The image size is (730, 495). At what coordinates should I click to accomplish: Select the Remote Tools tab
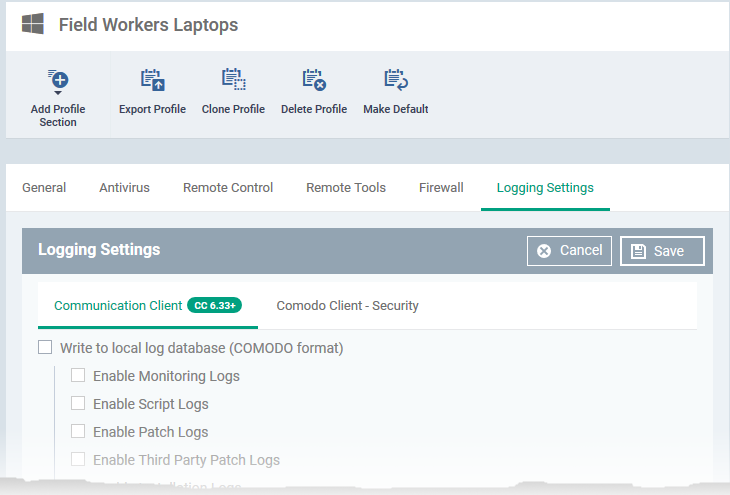tap(346, 188)
